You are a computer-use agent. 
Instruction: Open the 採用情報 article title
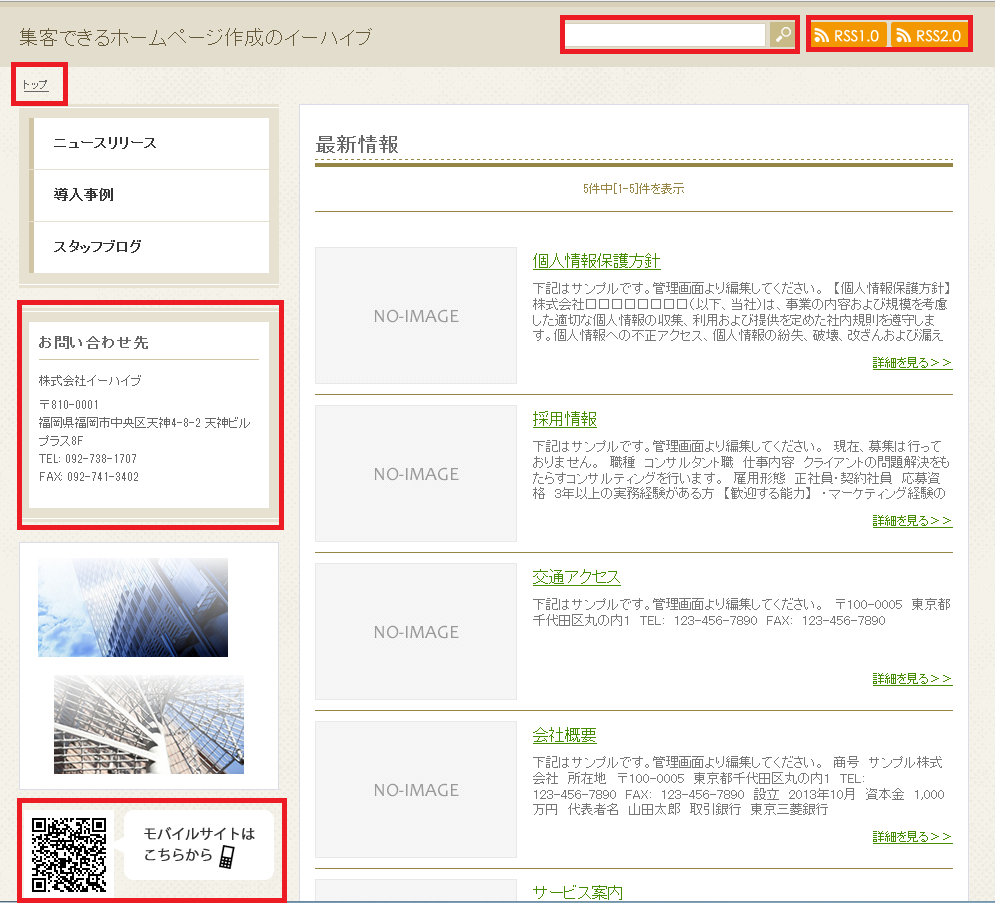pyautogui.click(x=564, y=419)
